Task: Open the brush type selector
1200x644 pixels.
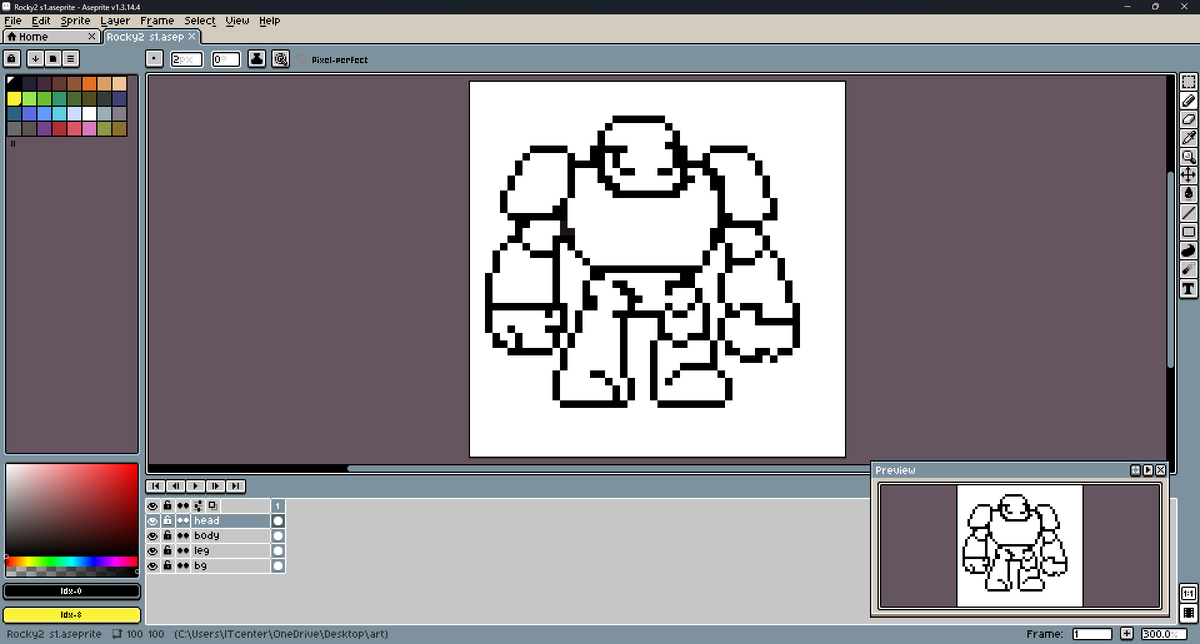Action: [154, 59]
